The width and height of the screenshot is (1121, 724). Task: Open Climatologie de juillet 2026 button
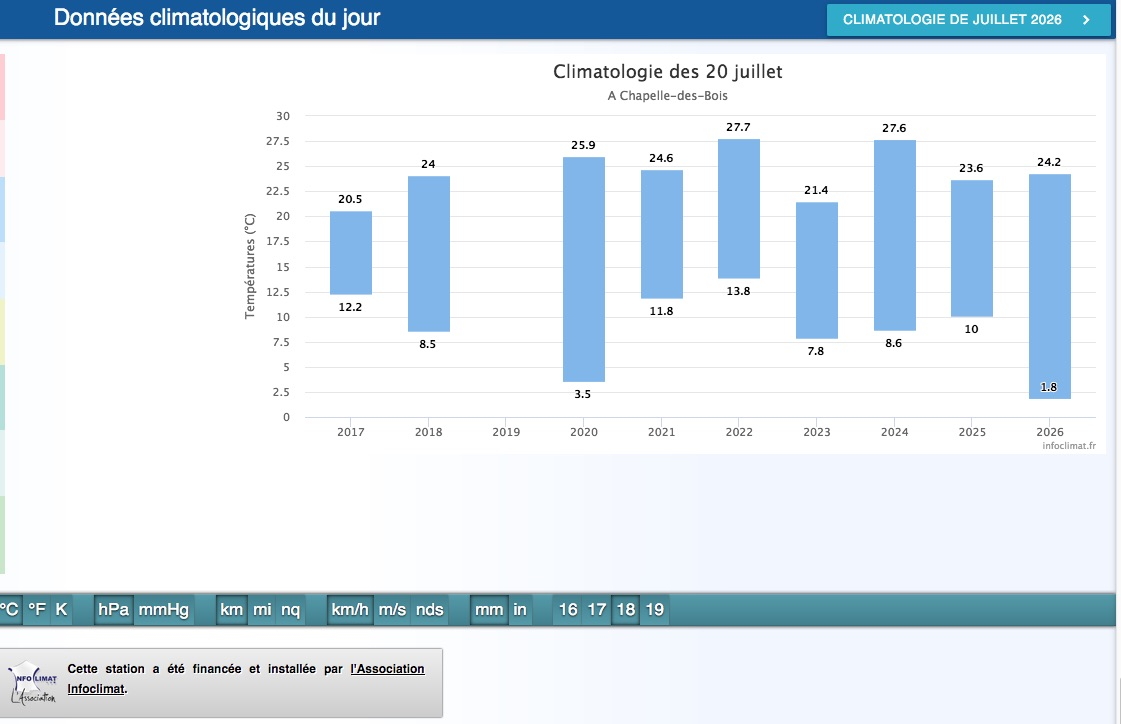[x=968, y=20]
